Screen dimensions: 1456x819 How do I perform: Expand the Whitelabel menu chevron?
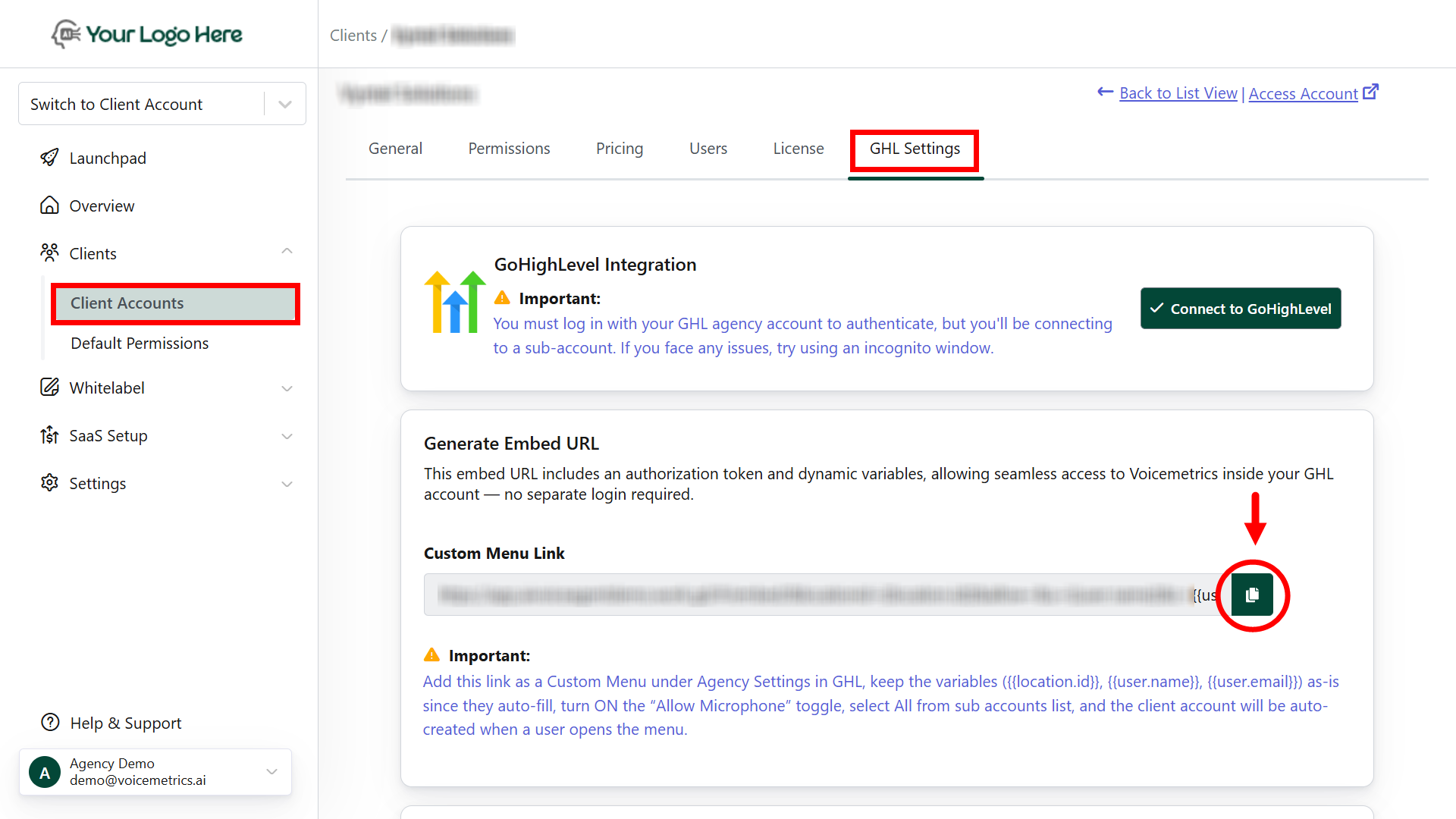(x=287, y=388)
